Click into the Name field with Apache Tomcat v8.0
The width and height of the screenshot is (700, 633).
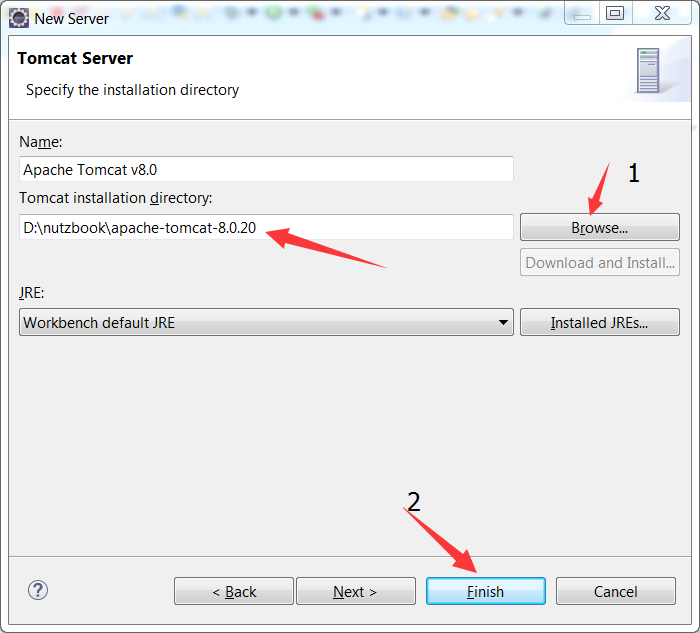(x=266, y=169)
